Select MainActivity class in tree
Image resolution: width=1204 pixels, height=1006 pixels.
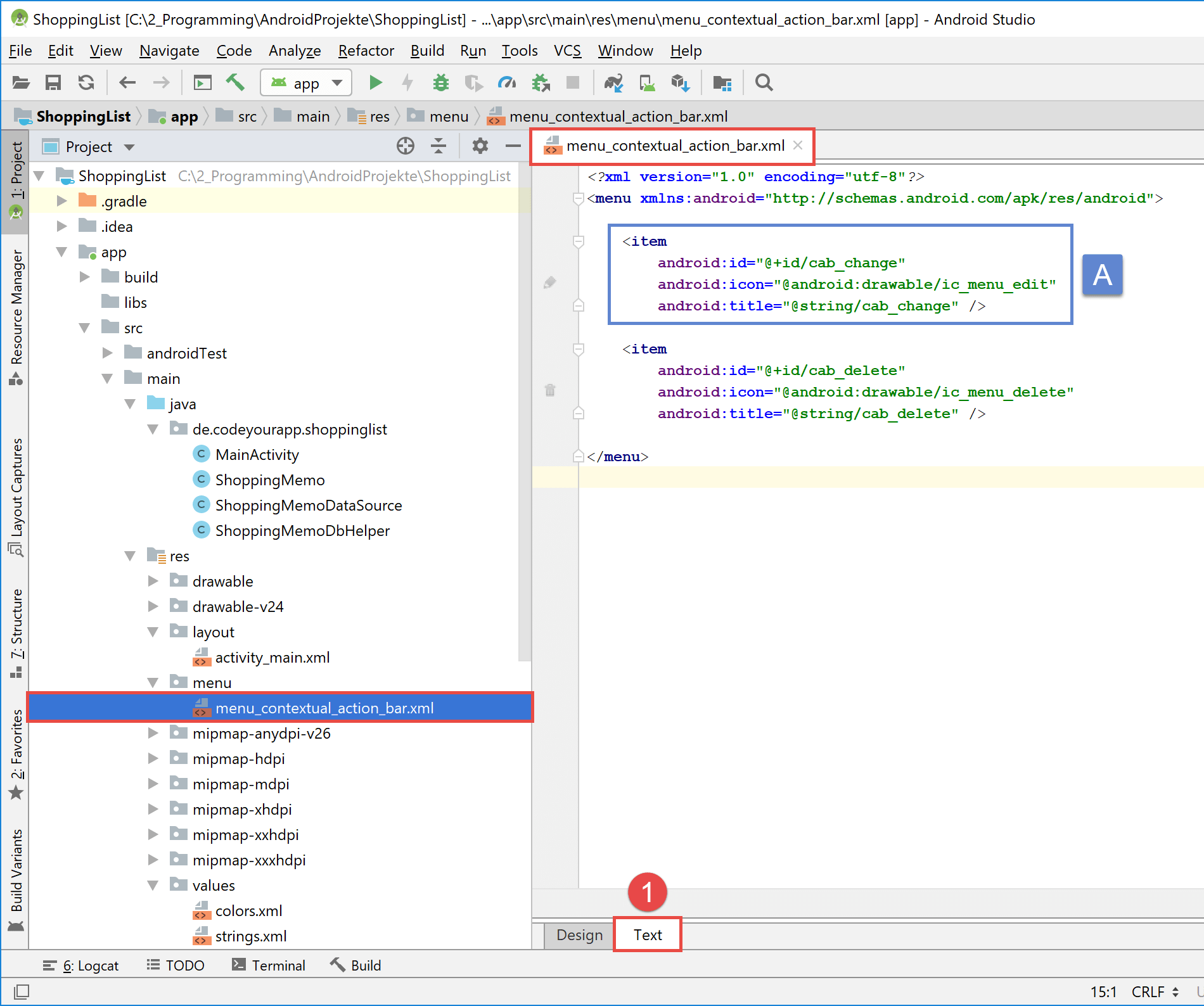coord(257,454)
